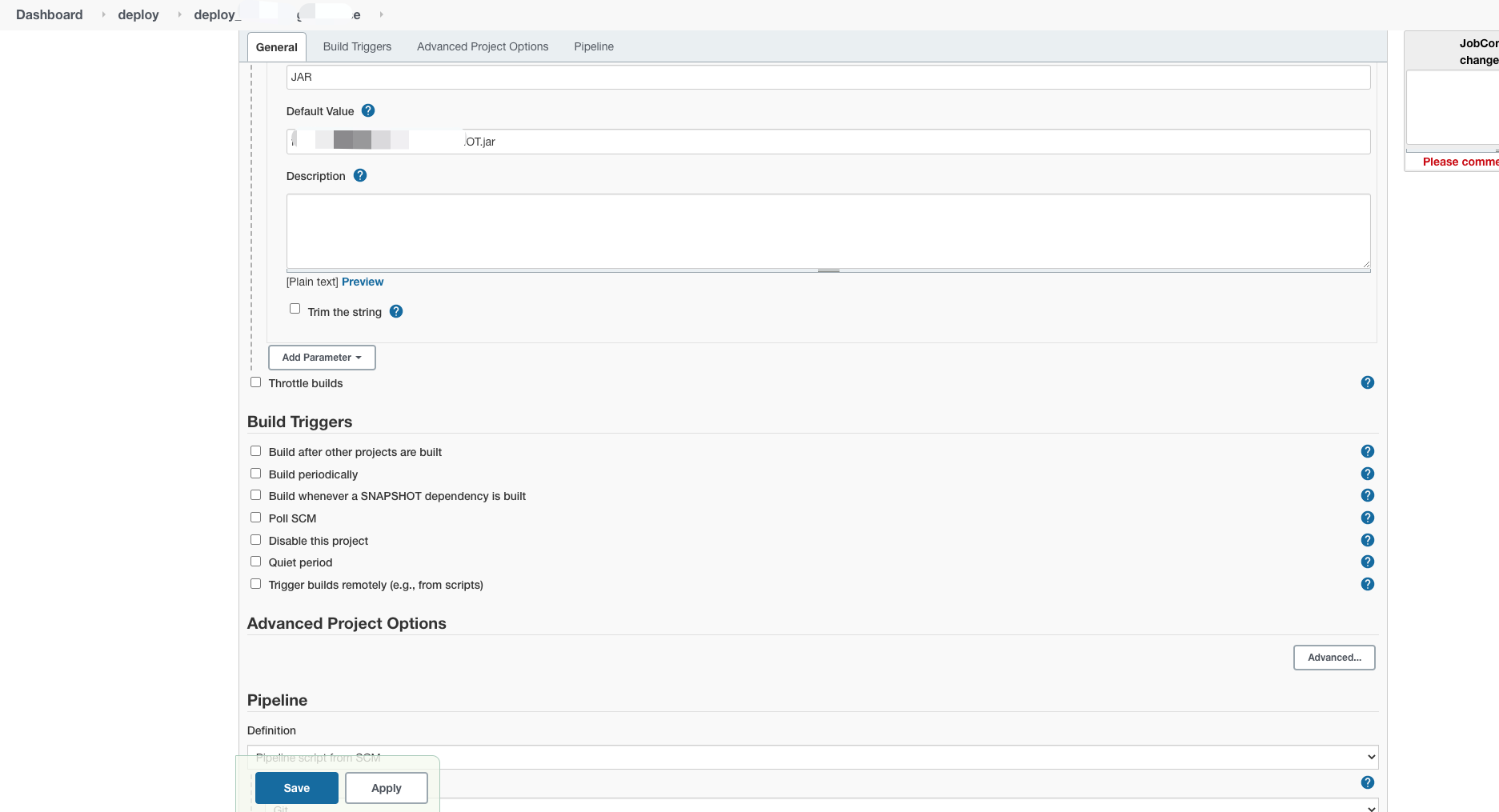
Task: Open help for Disable this project
Action: coord(1368,540)
